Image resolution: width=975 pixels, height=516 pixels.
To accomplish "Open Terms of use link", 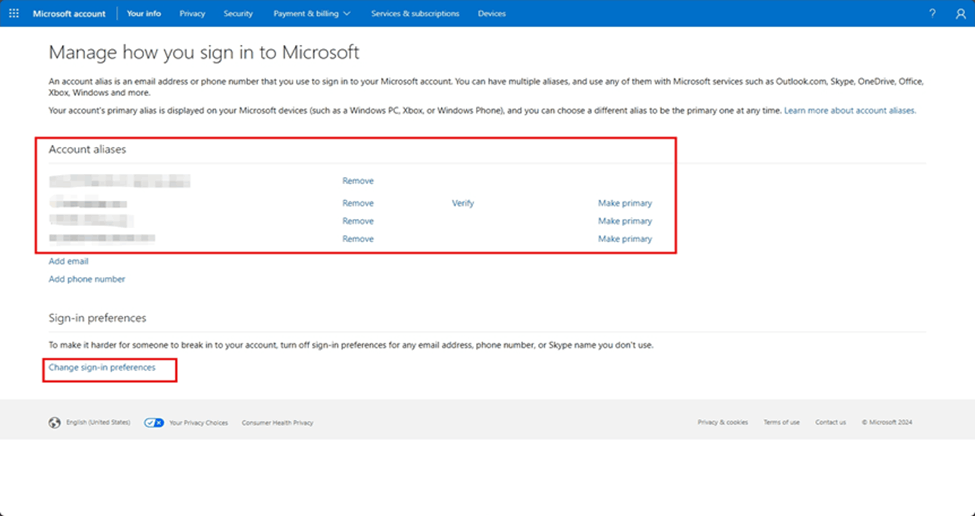I will point(782,422).
